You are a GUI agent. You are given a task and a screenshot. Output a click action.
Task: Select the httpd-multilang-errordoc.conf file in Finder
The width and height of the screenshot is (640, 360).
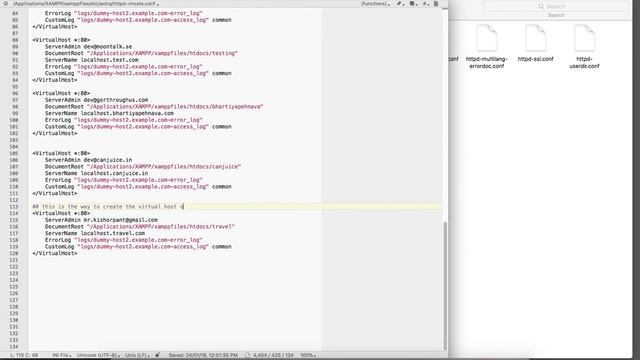click(x=487, y=47)
